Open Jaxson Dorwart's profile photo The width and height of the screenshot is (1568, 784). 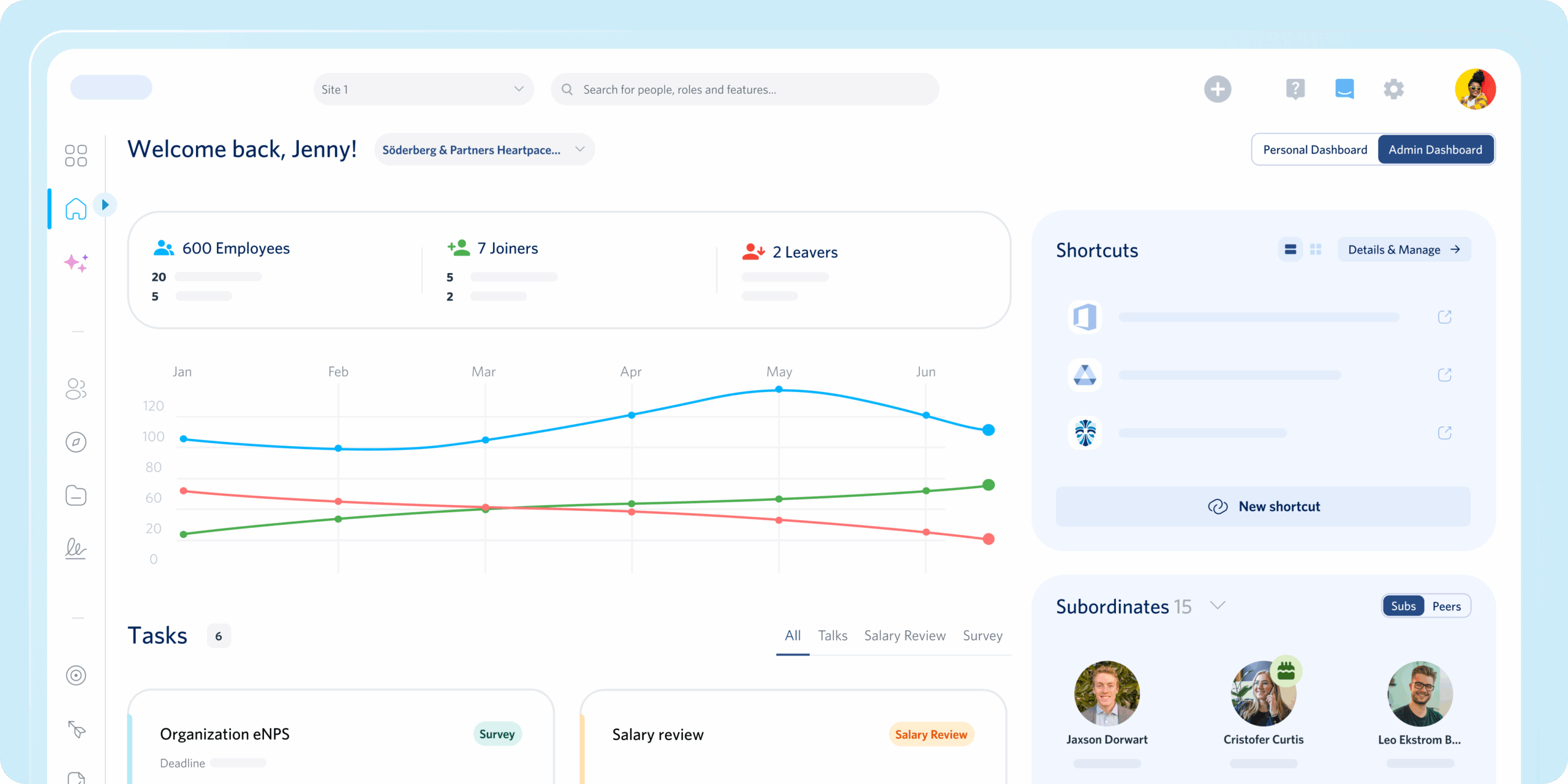pyautogui.click(x=1107, y=693)
